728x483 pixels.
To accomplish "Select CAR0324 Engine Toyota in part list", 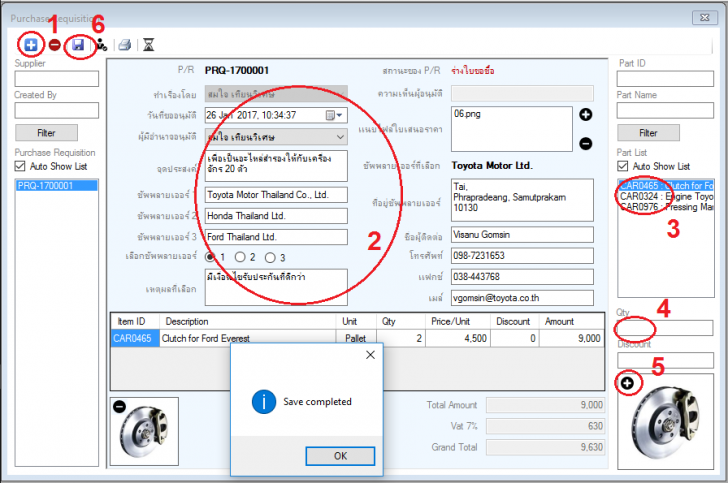I will (666, 196).
